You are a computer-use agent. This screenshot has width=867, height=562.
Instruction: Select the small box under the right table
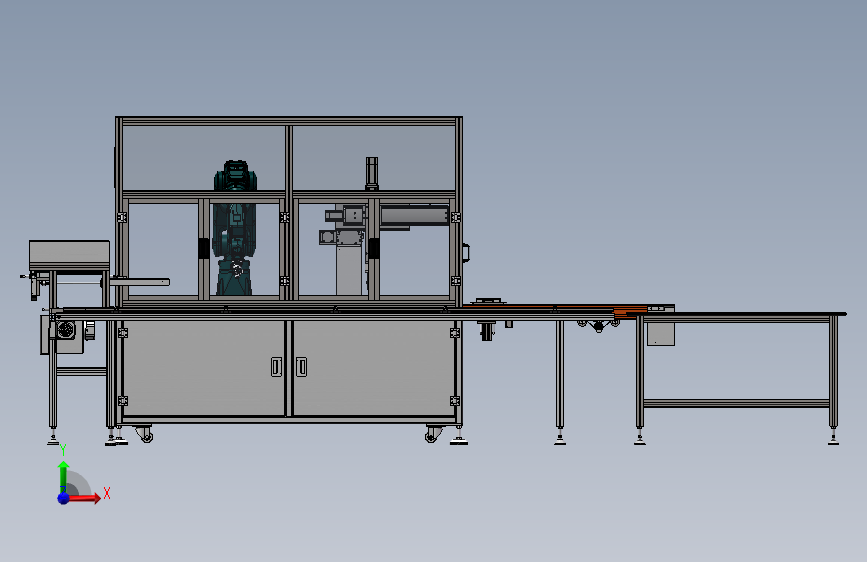pos(661,334)
